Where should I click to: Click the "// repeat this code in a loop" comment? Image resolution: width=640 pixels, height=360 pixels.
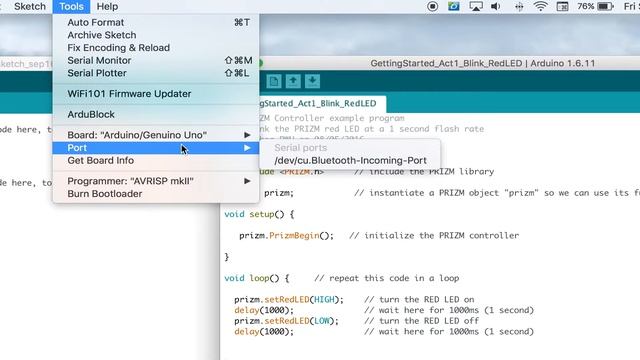387,278
